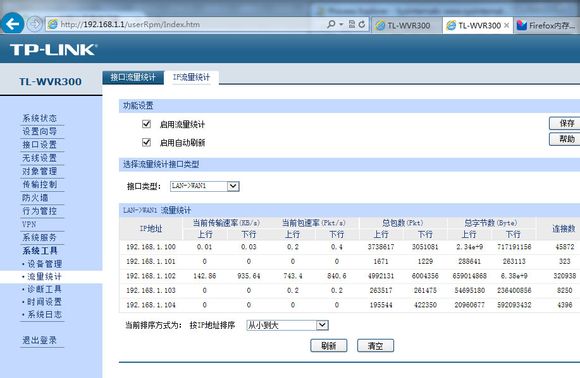Viewport: 580px width, 378px height.
Task: Select the IP流量统计 tab
Action: 191,77
